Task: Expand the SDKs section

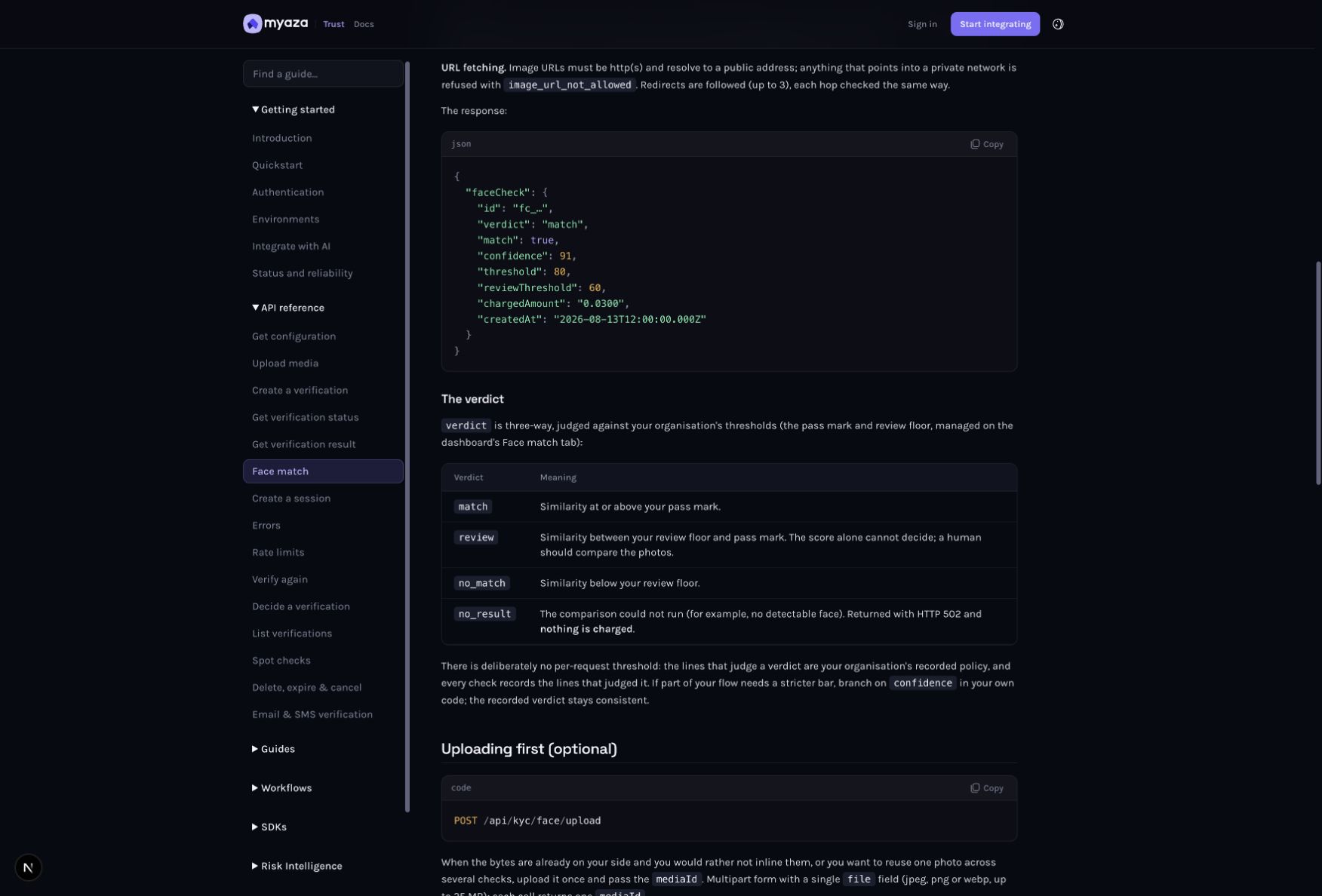Action: coord(269,827)
